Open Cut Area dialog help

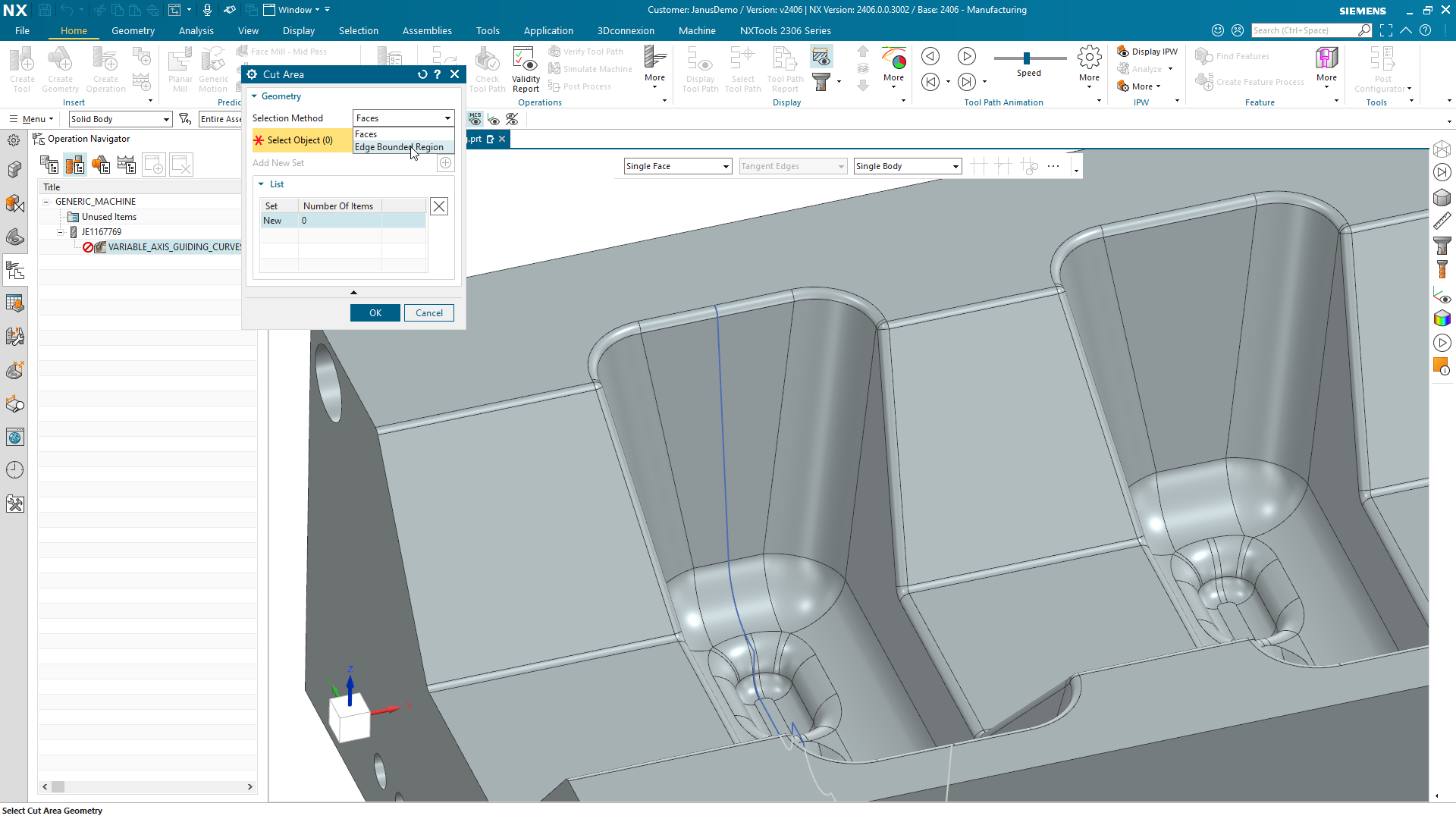coord(438,74)
